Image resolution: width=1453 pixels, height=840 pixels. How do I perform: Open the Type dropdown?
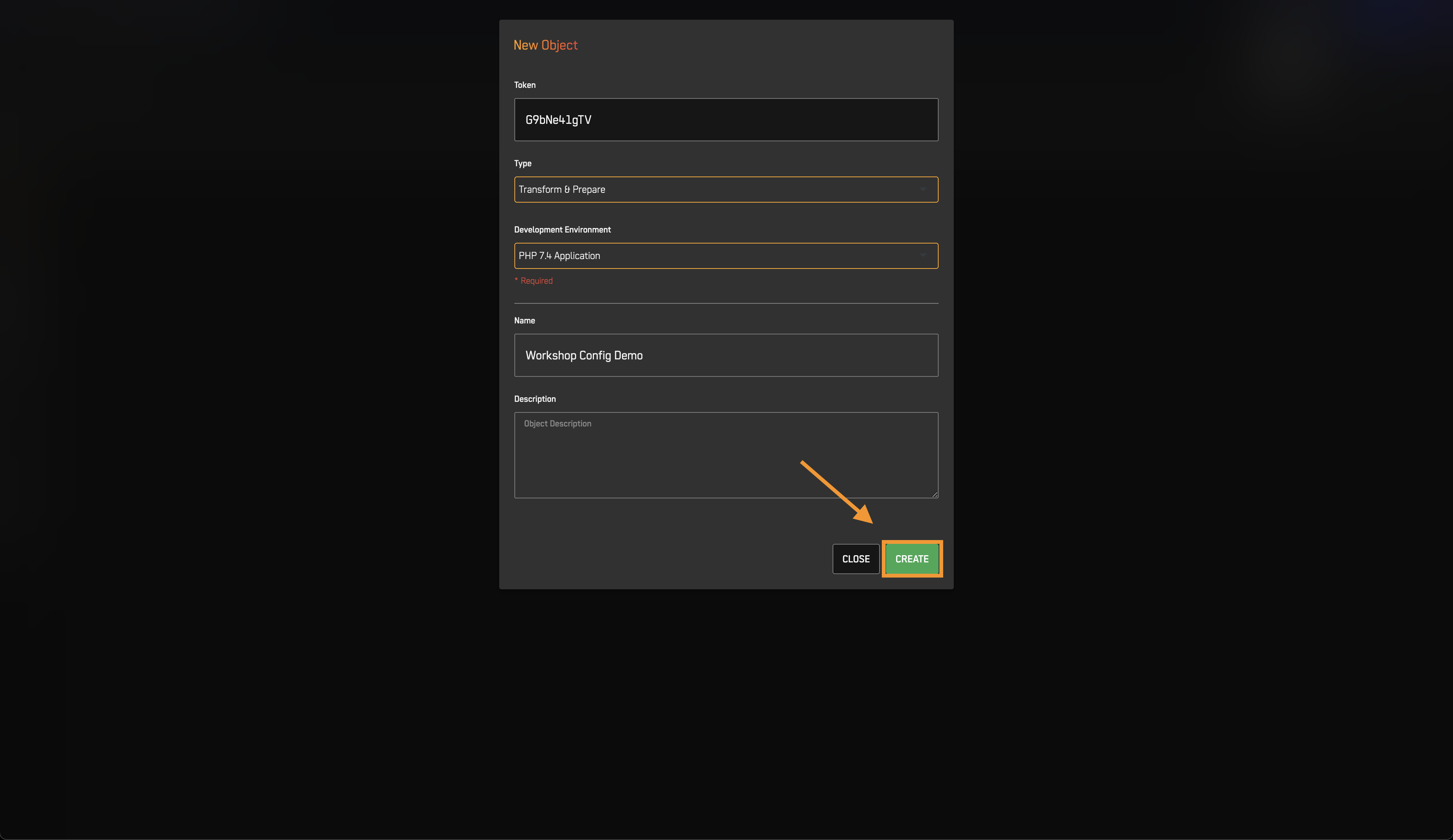pyautogui.click(x=726, y=189)
